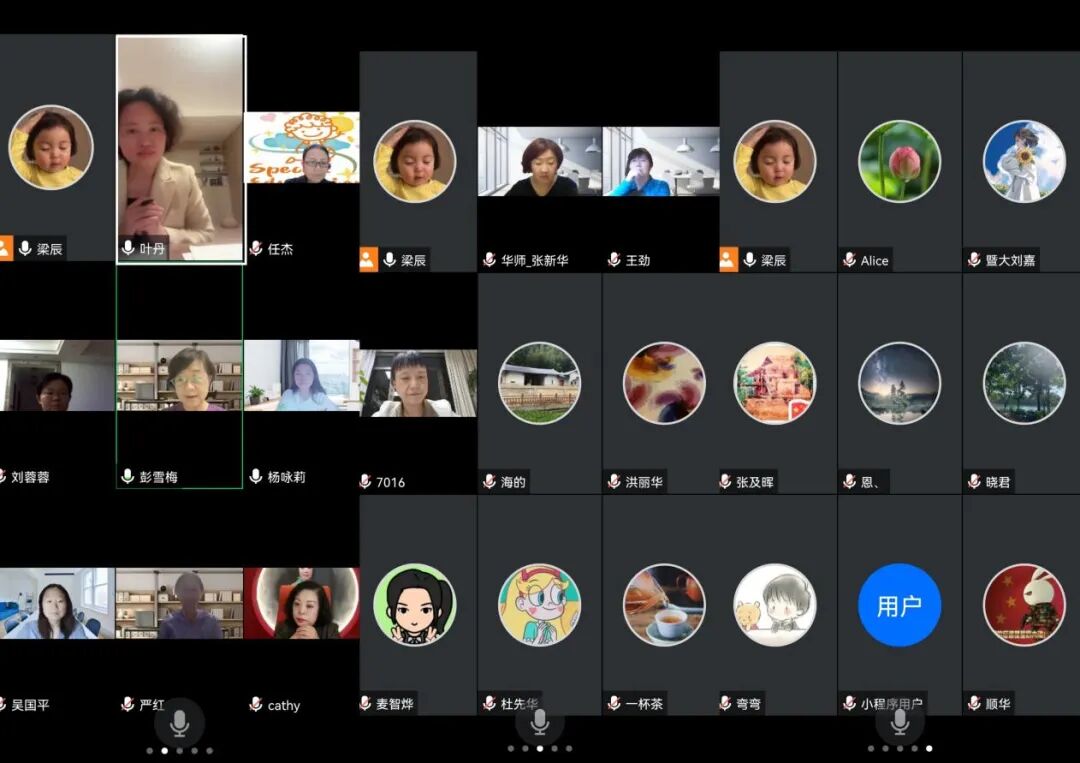The image size is (1080, 763).
Task: Click 暨大刘嘉's sunflower anime avatar
Action: pyautogui.click(x=1024, y=161)
